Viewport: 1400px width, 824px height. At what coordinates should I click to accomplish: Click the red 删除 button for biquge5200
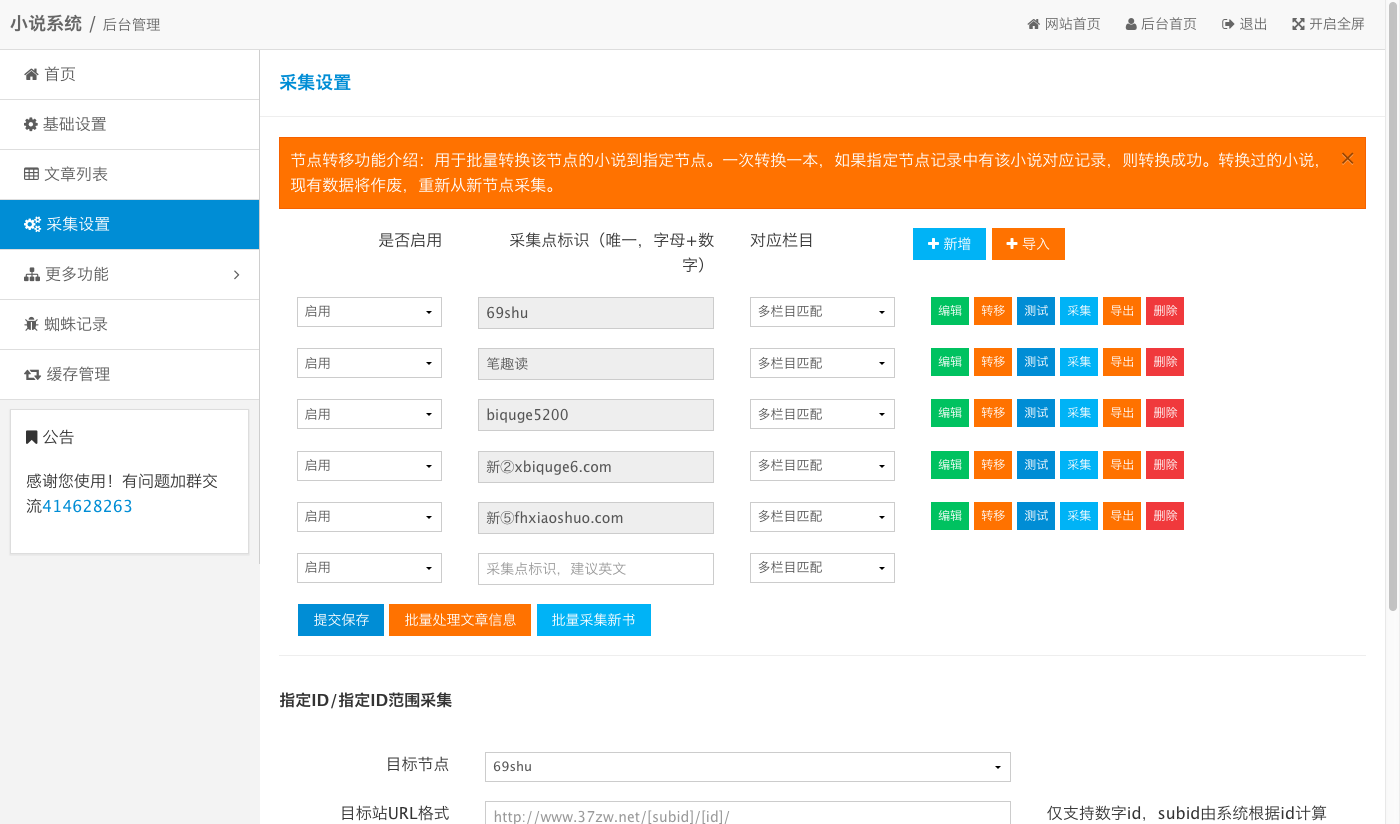tap(1165, 413)
